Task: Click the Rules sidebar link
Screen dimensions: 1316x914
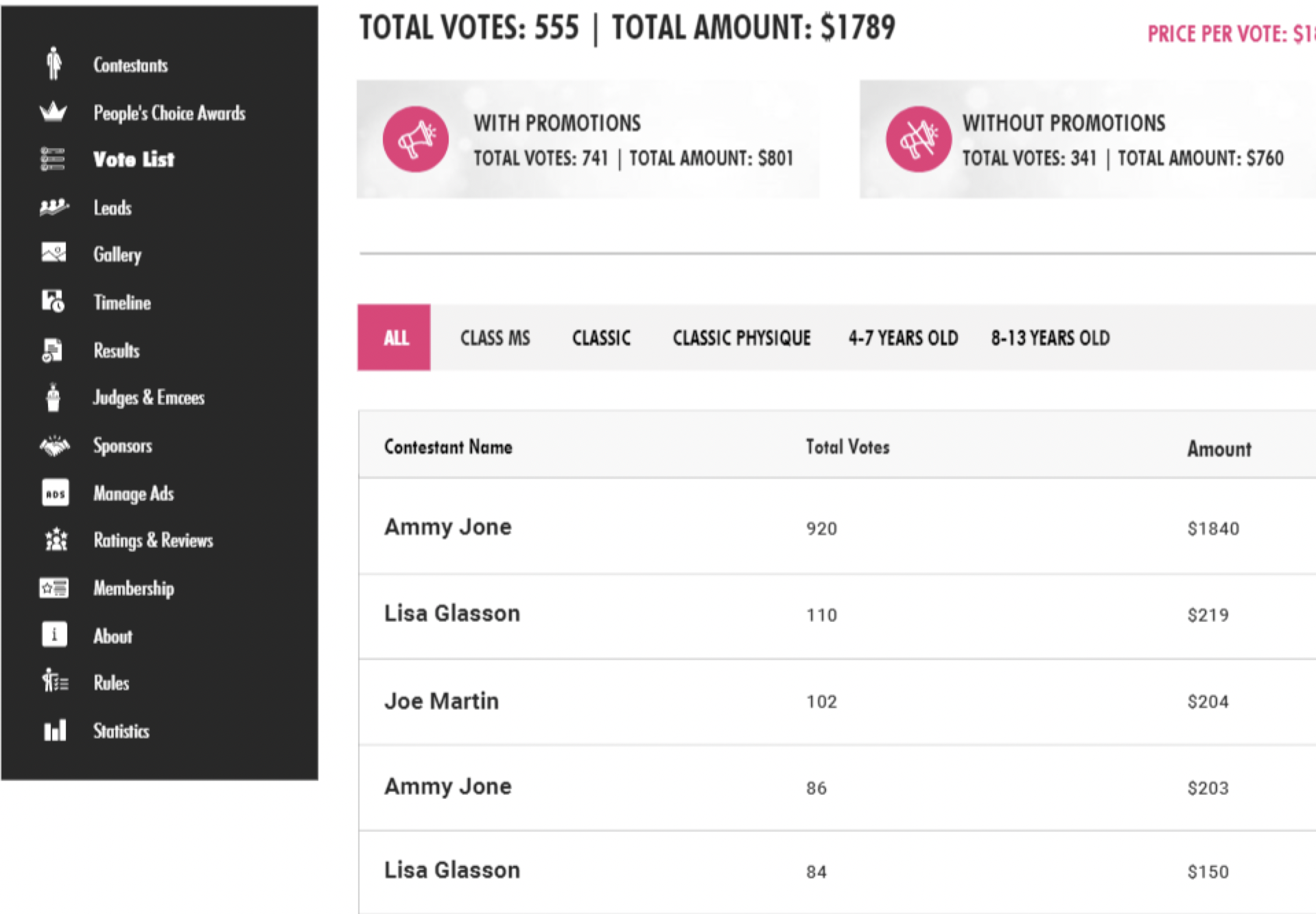Action: [111, 682]
